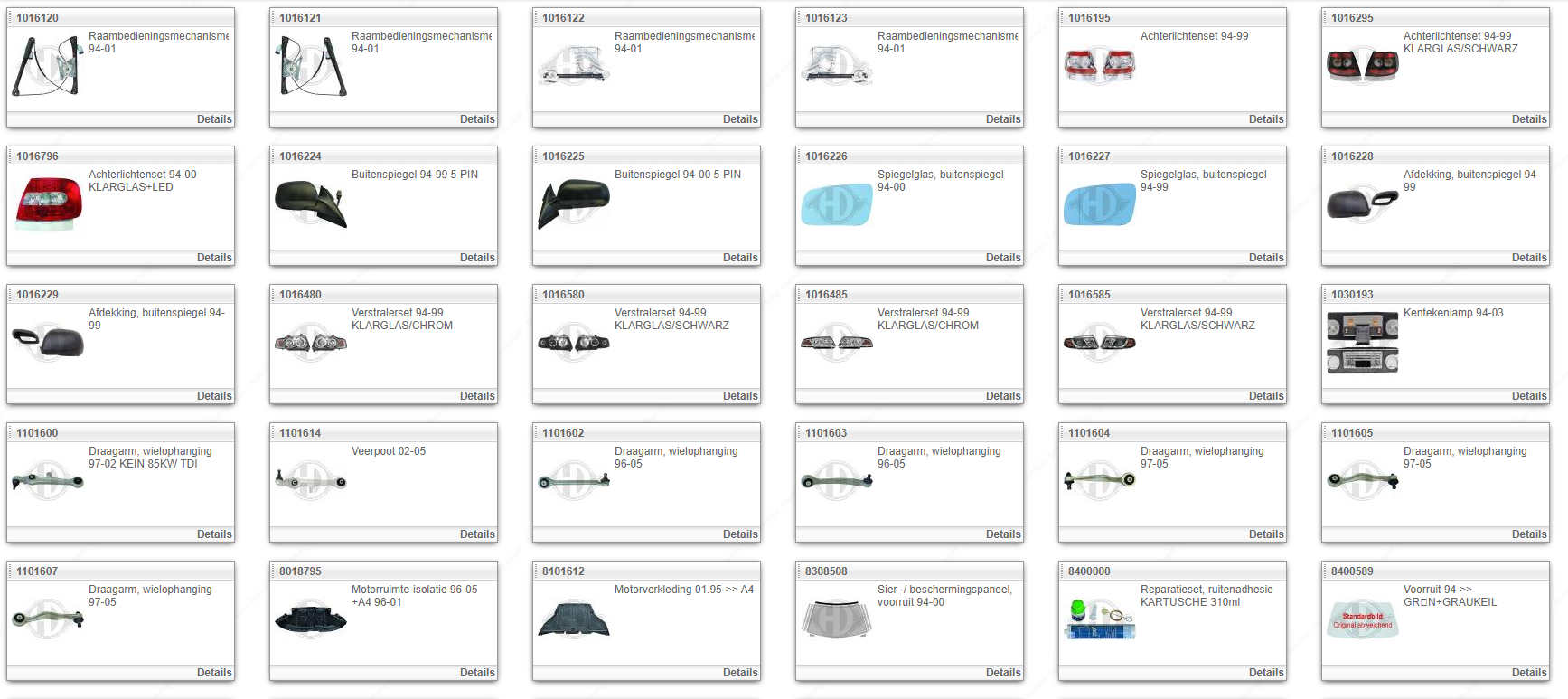Click mirror cover image for item 1016228
Screen dimensions: 1568x699
pos(1362,204)
